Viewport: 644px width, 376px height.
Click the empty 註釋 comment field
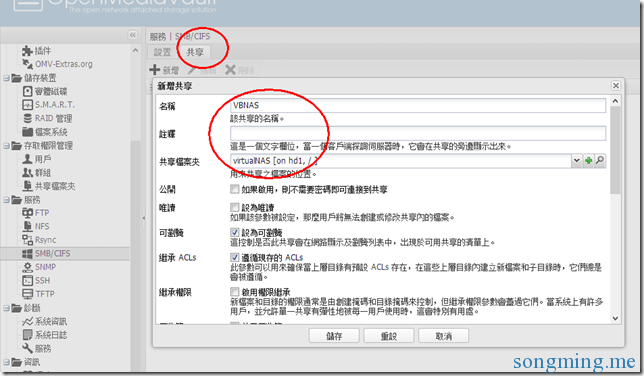coord(418,133)
